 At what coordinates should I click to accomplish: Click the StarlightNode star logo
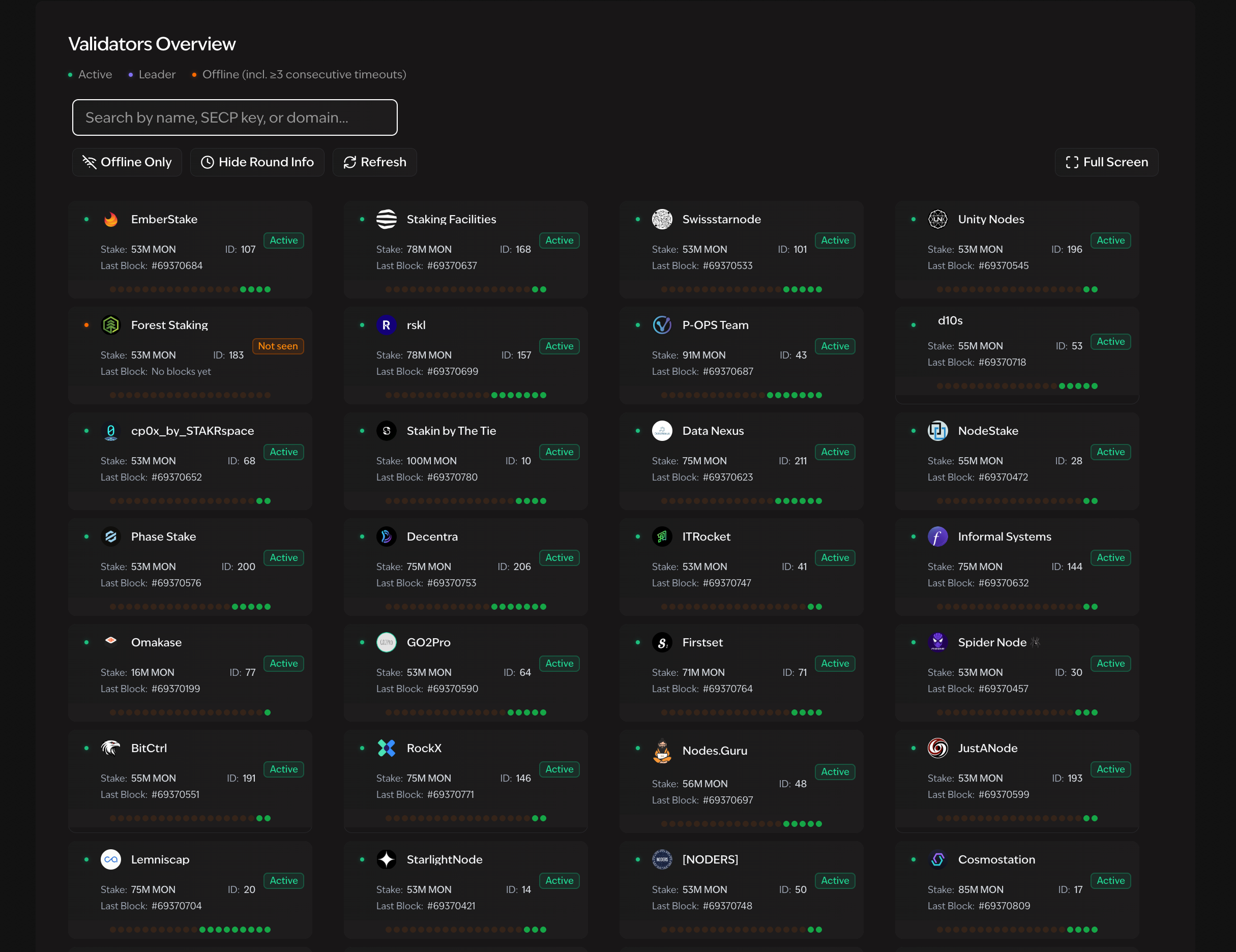[387, 860]
